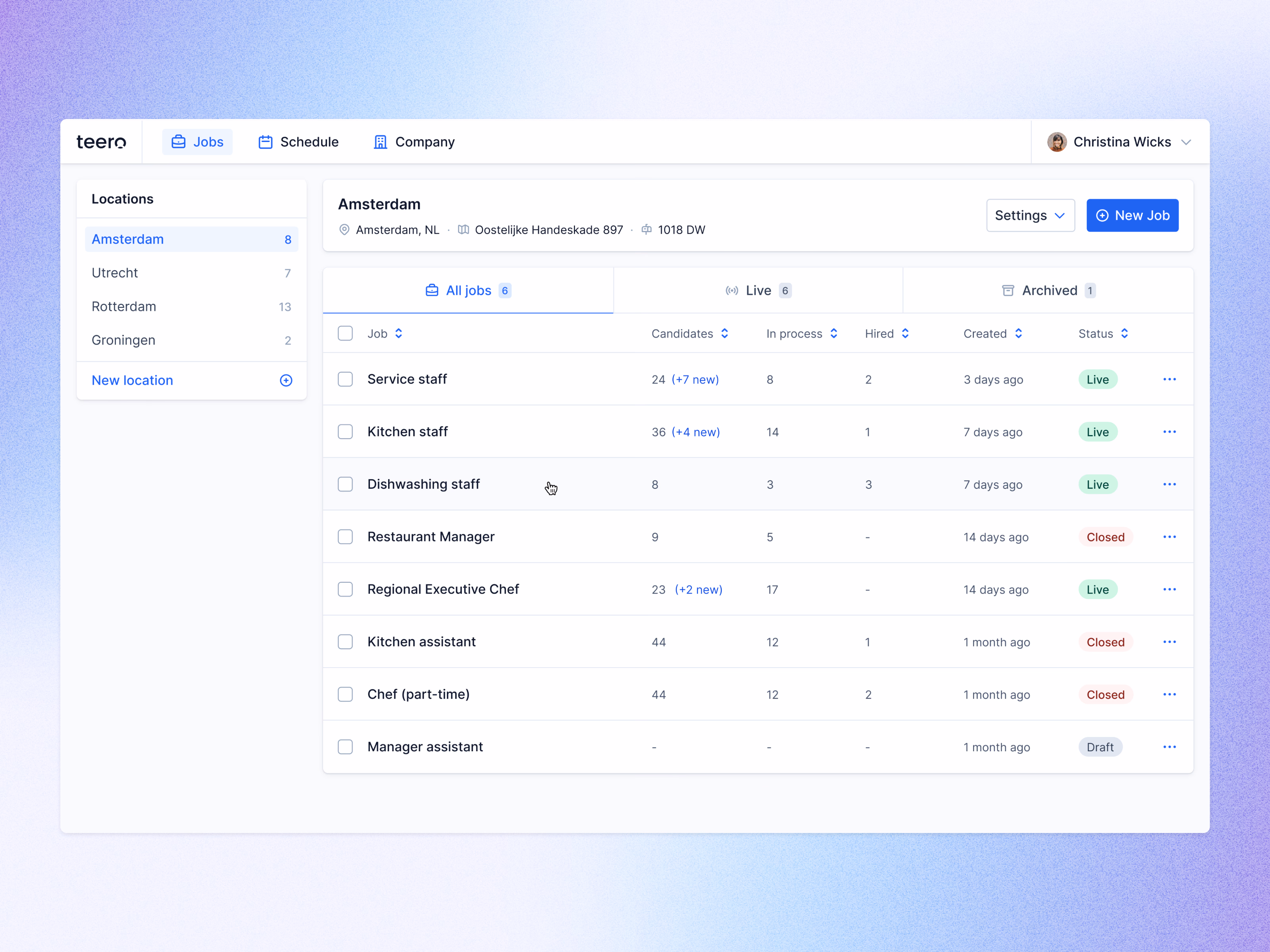Open the Settings dropdown
This screenshot has height=952, width=1270.
(x=1030, y=215)
